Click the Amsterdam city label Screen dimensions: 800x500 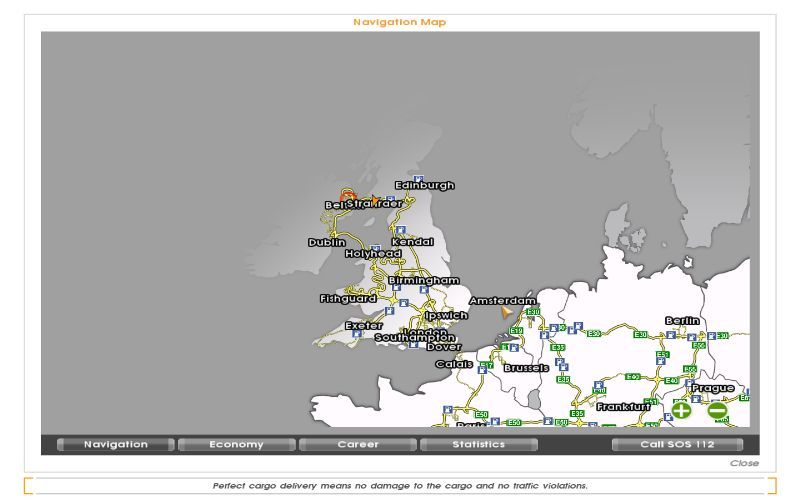tap(503, 301)
